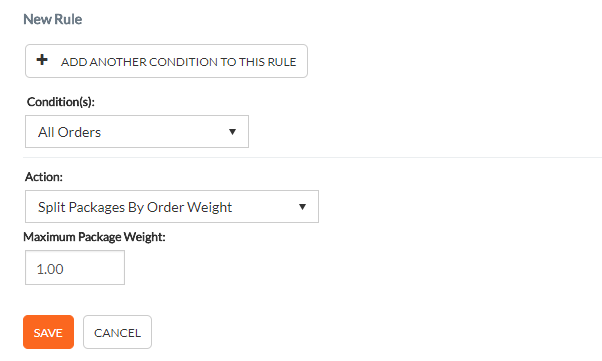Cancel creating the new rule

[117, 332]
